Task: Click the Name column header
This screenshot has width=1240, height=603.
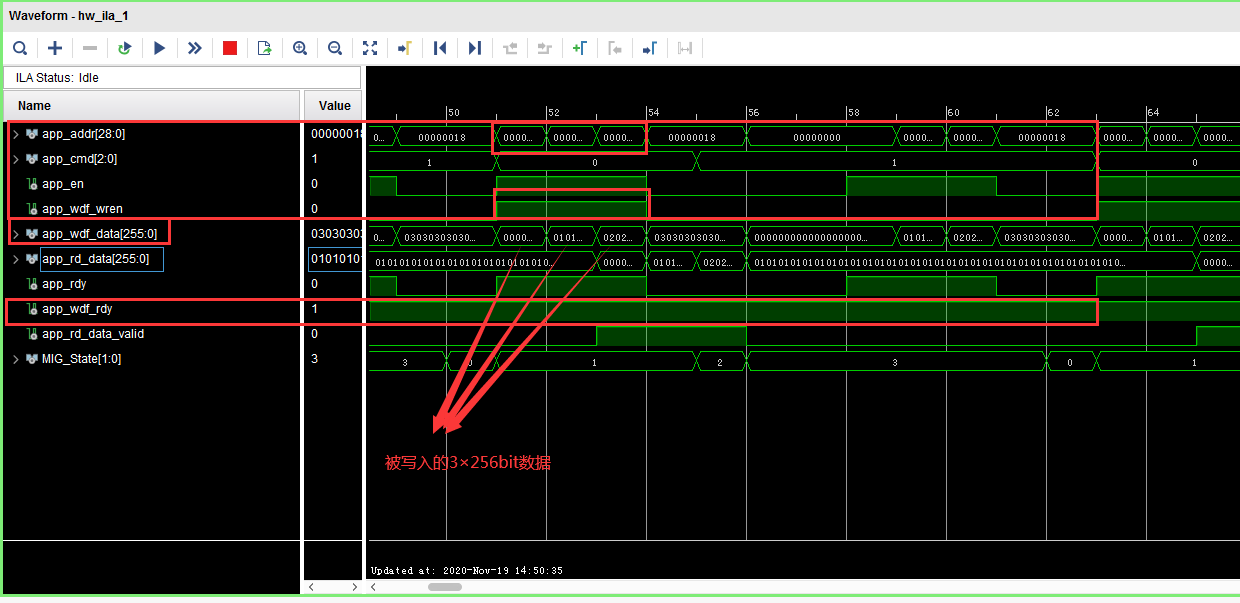Action: click(152, 106)
